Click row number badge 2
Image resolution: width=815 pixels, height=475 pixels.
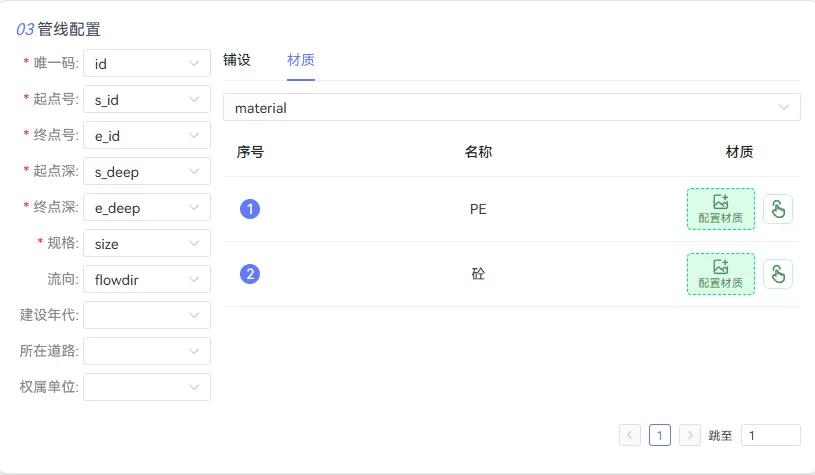[x=250, y=274]
